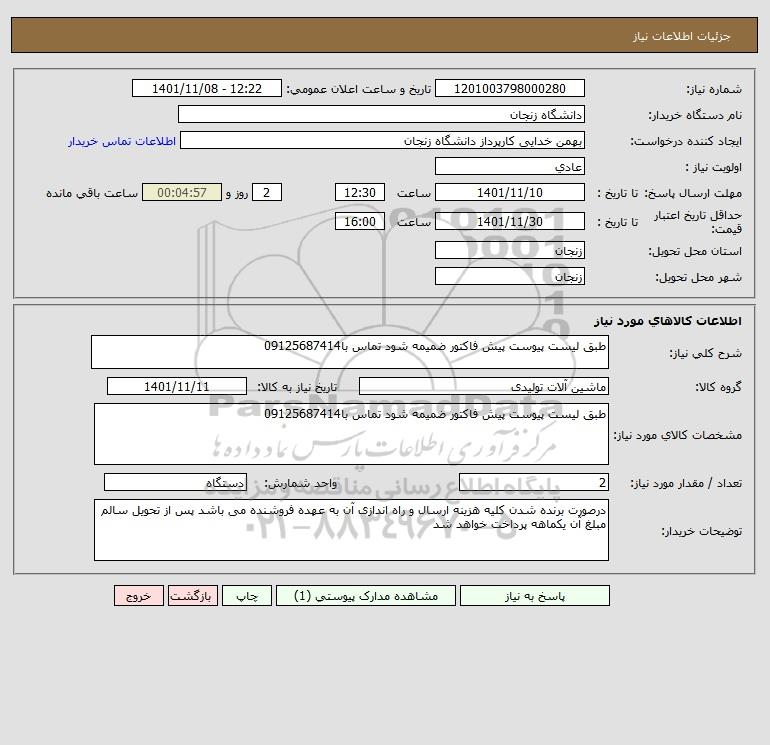
Task: Open اطلاعات تماس خریدار link
Action: pyautogui.click(x=122, y=141)
